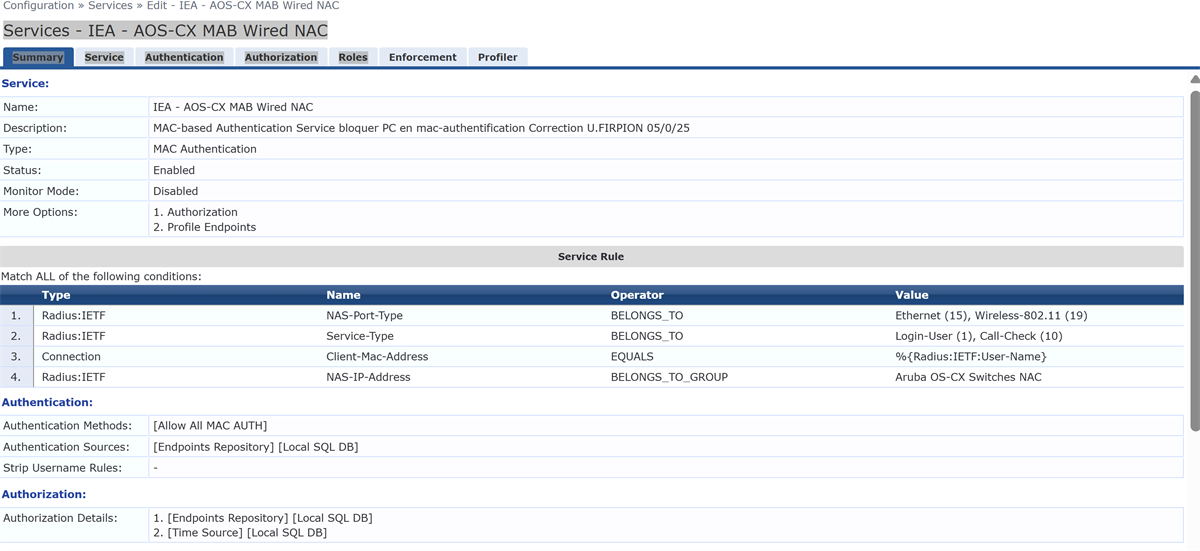Viewport: 1200px width, 551px height.
Task: Click the Service Rule header bar
Action: pyautogui.click(x=591, y=257)
